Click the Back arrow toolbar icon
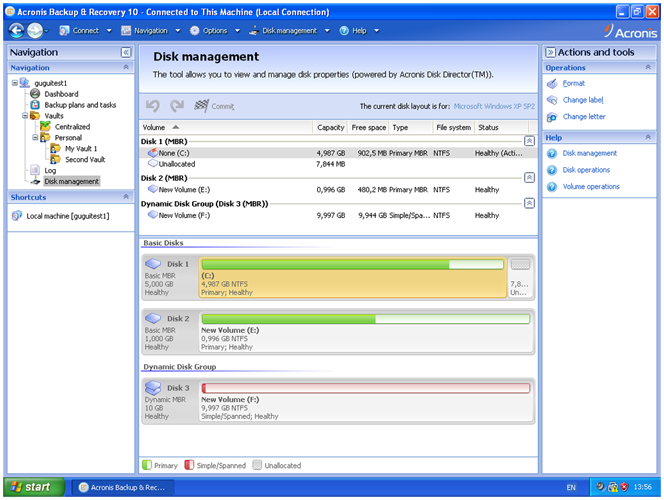 16,30
